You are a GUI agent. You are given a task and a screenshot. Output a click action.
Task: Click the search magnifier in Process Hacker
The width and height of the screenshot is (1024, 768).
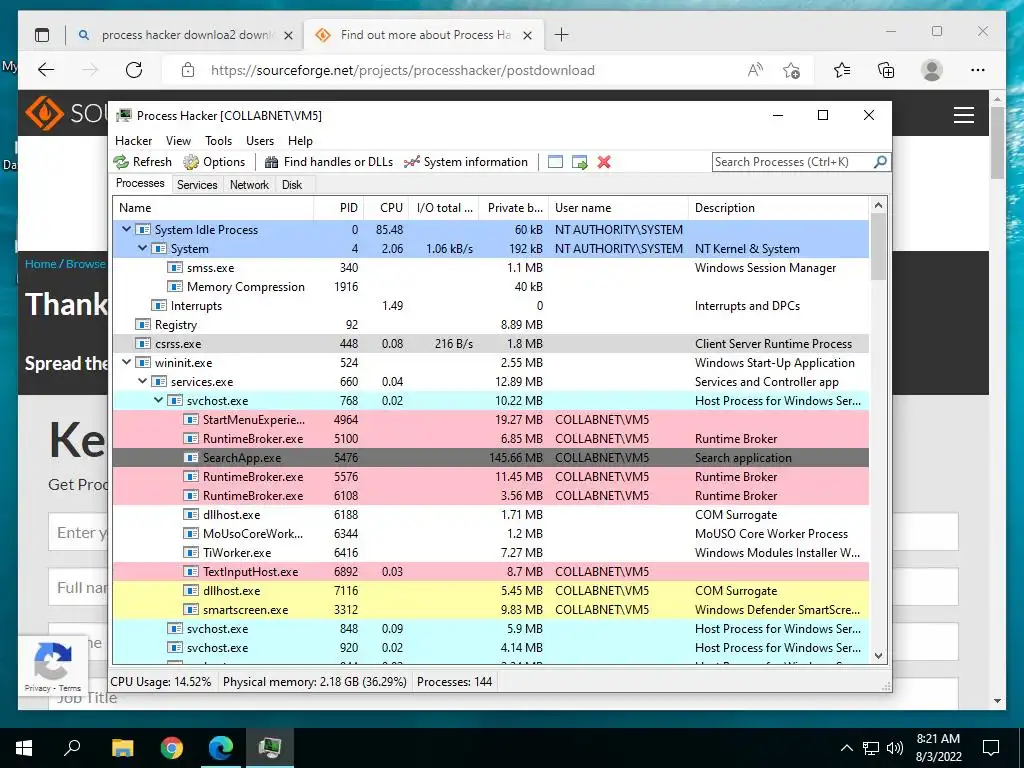pos(880,161)
